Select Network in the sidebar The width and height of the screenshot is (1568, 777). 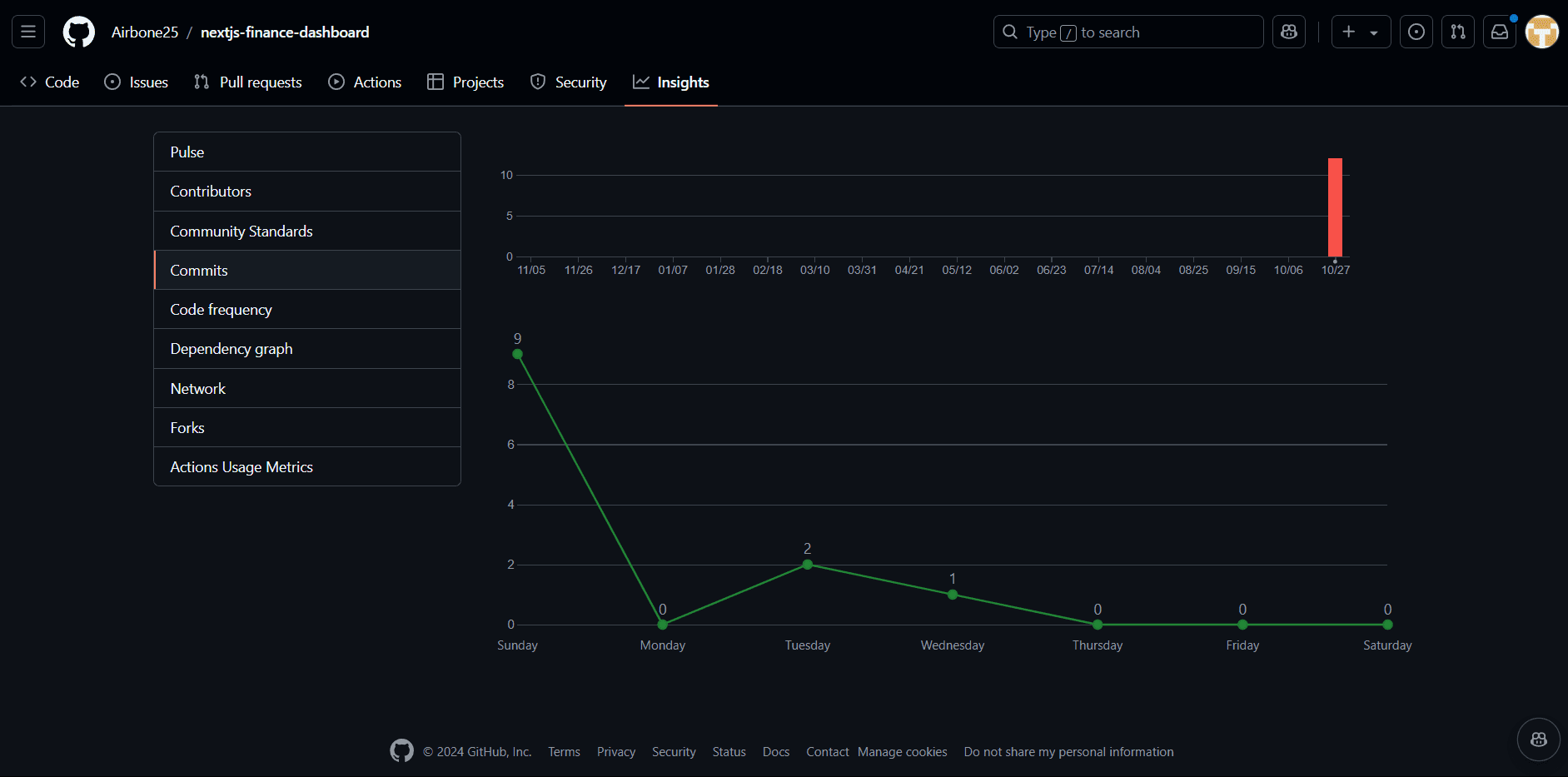point(307,389)
